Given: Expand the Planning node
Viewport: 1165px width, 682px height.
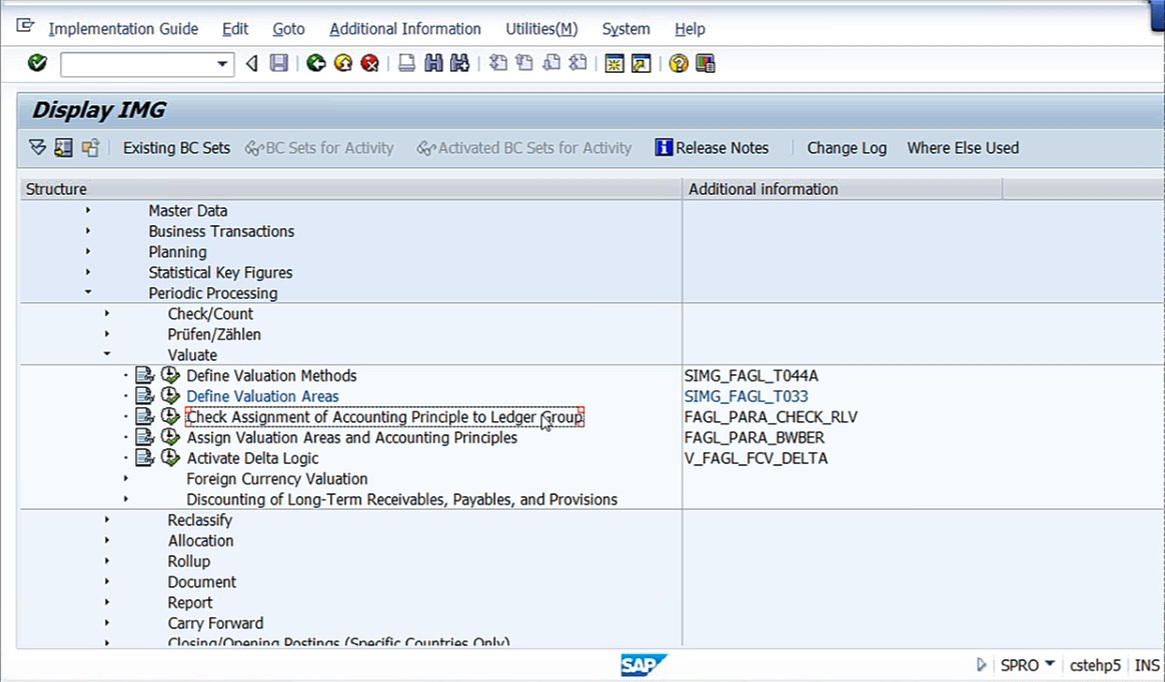Looking at the screenshot, I should click(x=88, y=252).
